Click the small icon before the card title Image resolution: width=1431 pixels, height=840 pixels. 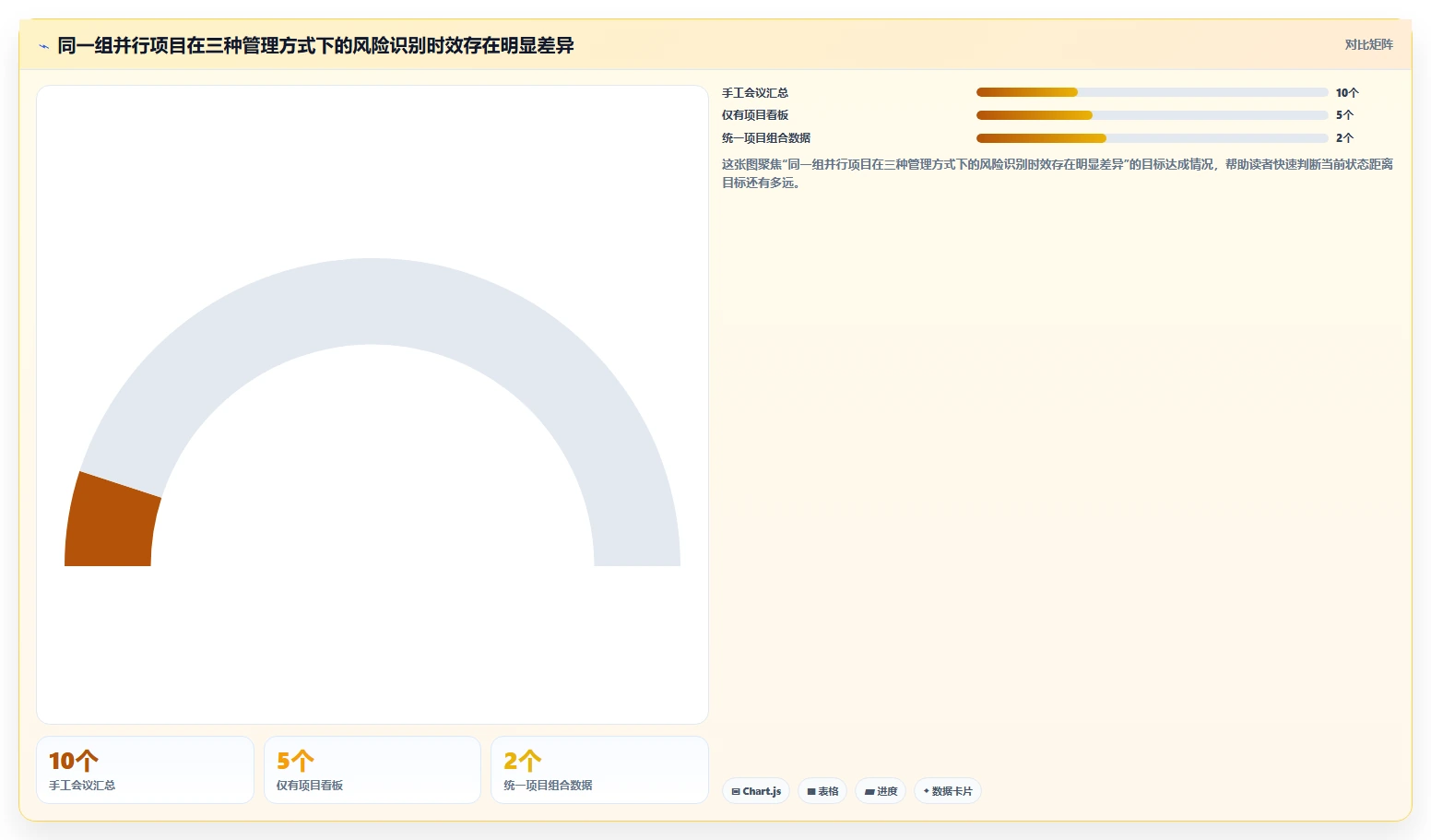tap(43, 46)
